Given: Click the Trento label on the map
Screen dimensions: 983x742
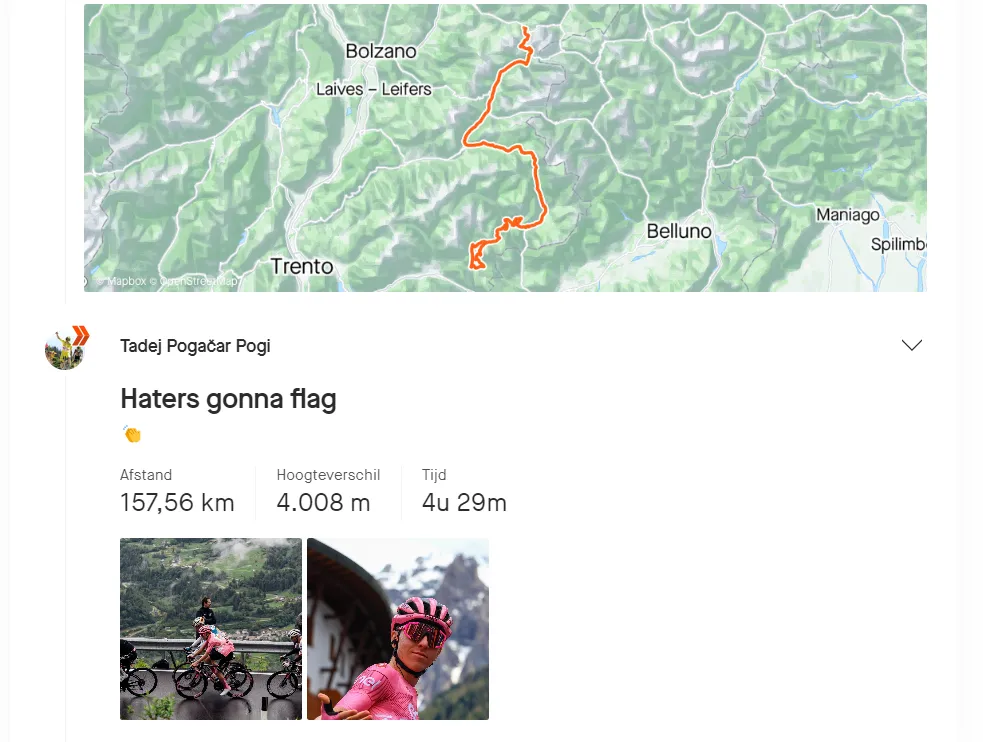Looking at the screenshot, I should tap(302, 266).
